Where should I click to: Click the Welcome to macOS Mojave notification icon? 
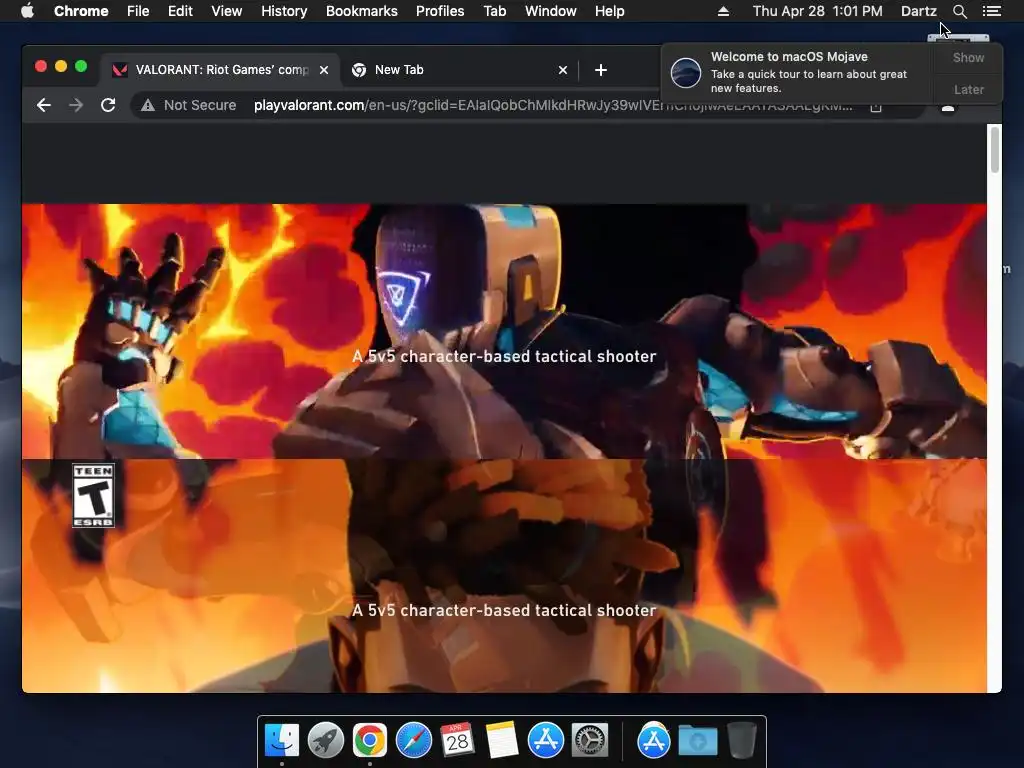click(686, 72)
